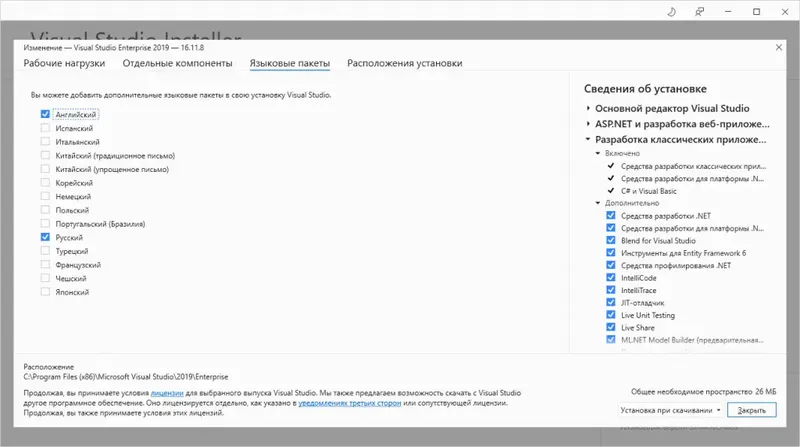Maximize the Visual Studio Installer window
800x447 pixels.
(757, 12)
